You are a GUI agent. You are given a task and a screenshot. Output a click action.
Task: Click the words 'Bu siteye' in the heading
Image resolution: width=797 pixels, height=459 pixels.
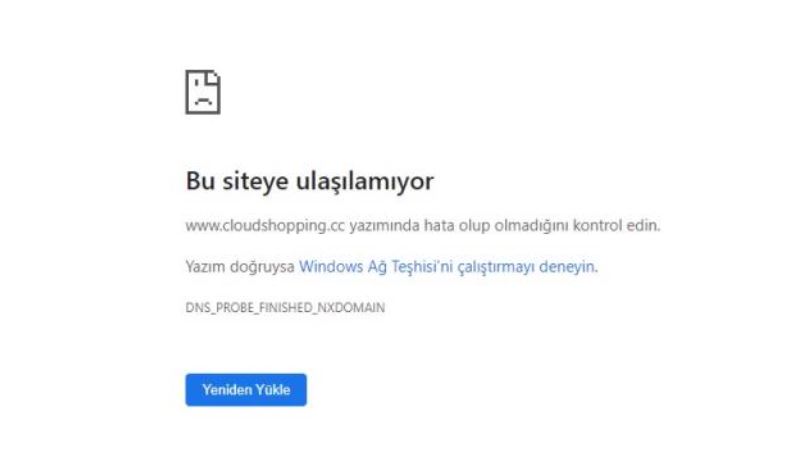(237, 181)
